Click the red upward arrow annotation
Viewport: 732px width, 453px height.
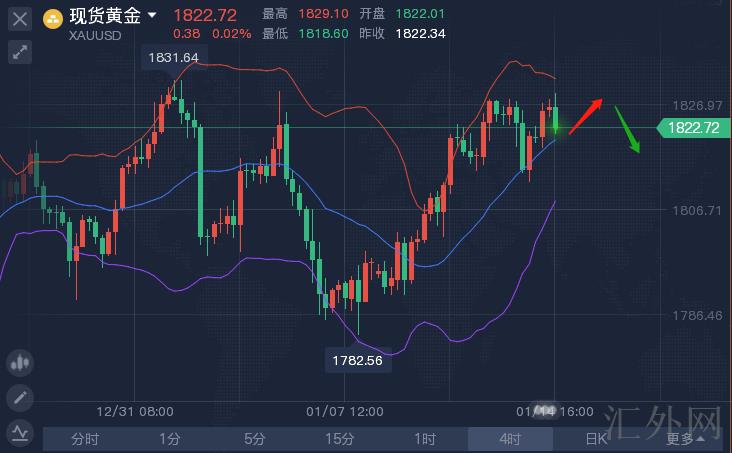(x=586, y=115)
